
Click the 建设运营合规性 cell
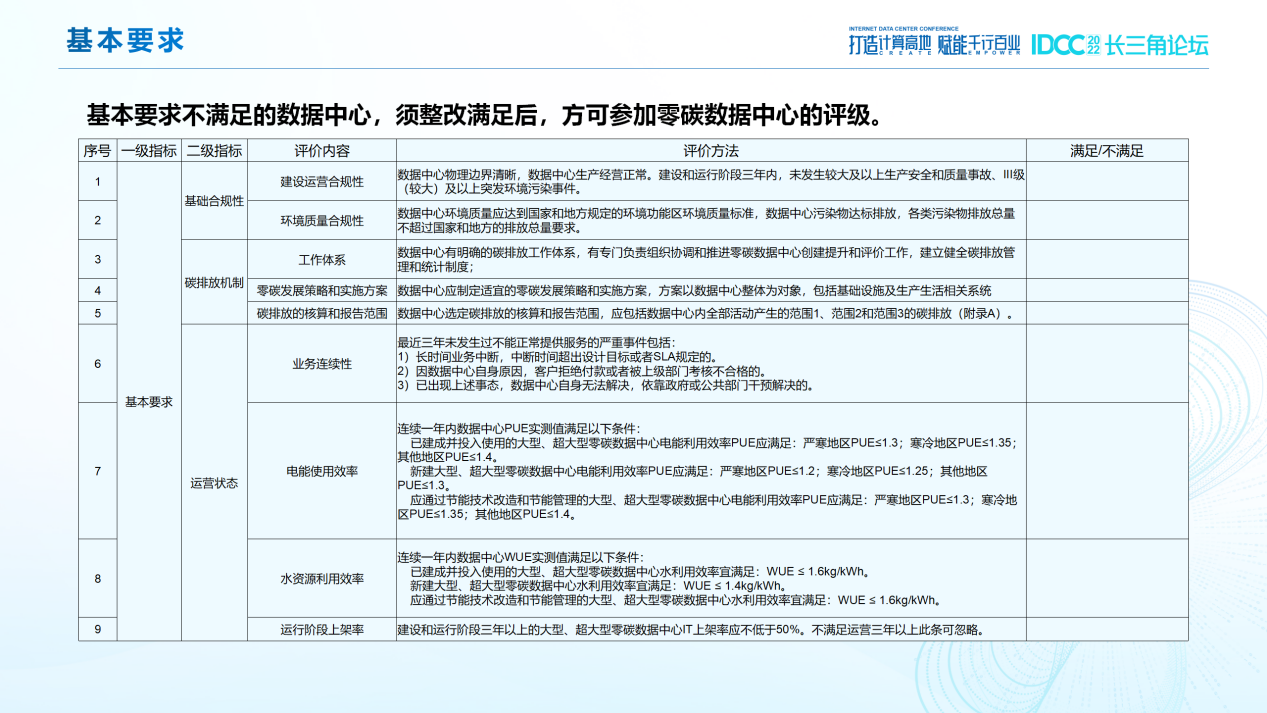tap(322, 182)
